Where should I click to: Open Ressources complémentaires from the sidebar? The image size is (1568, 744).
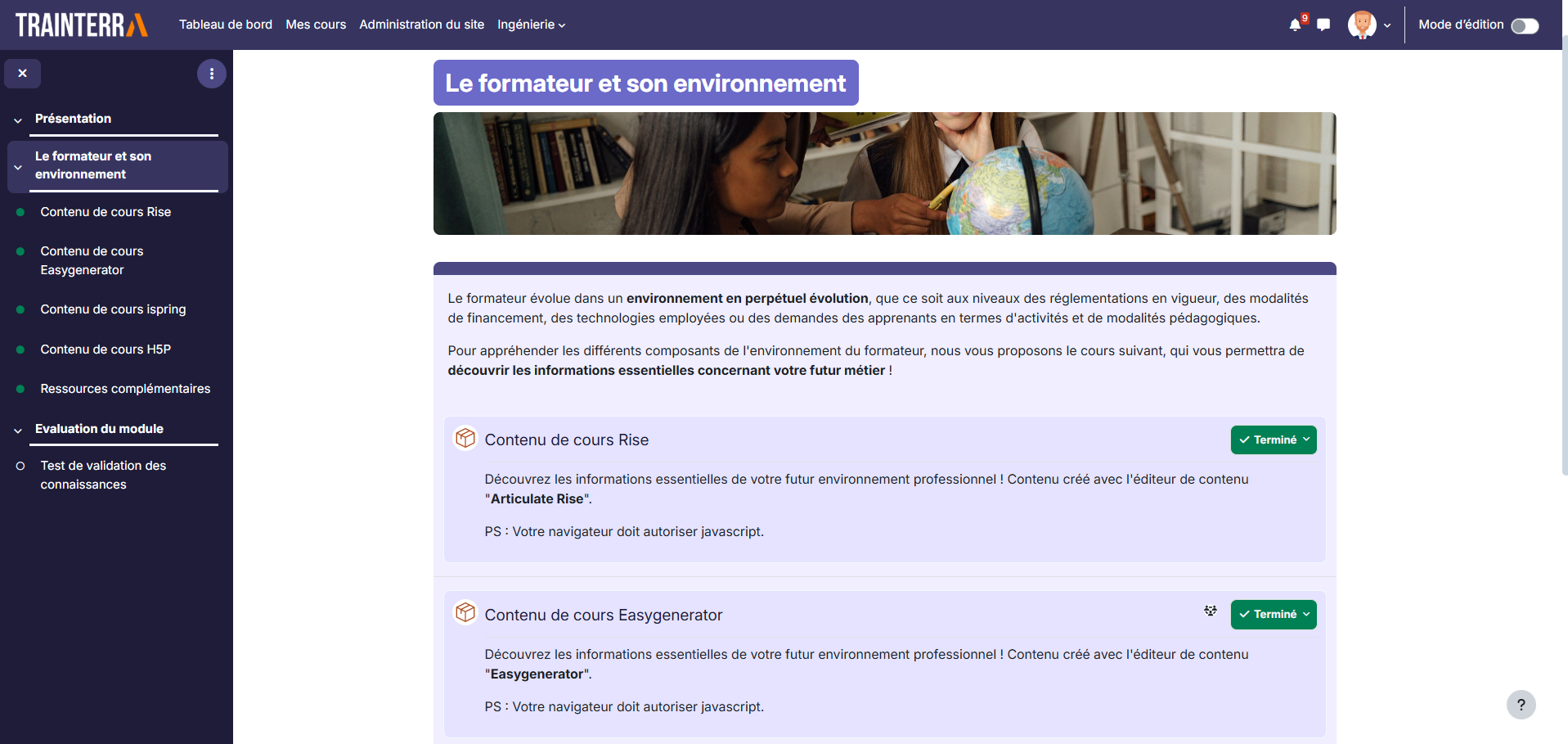[125, 389]
